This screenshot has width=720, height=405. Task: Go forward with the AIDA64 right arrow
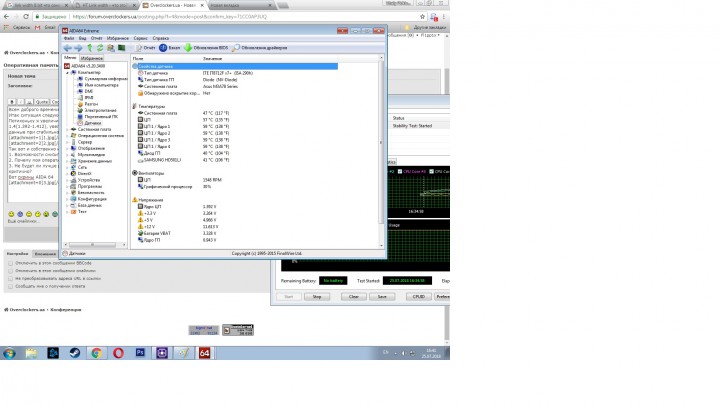[78, 48]
